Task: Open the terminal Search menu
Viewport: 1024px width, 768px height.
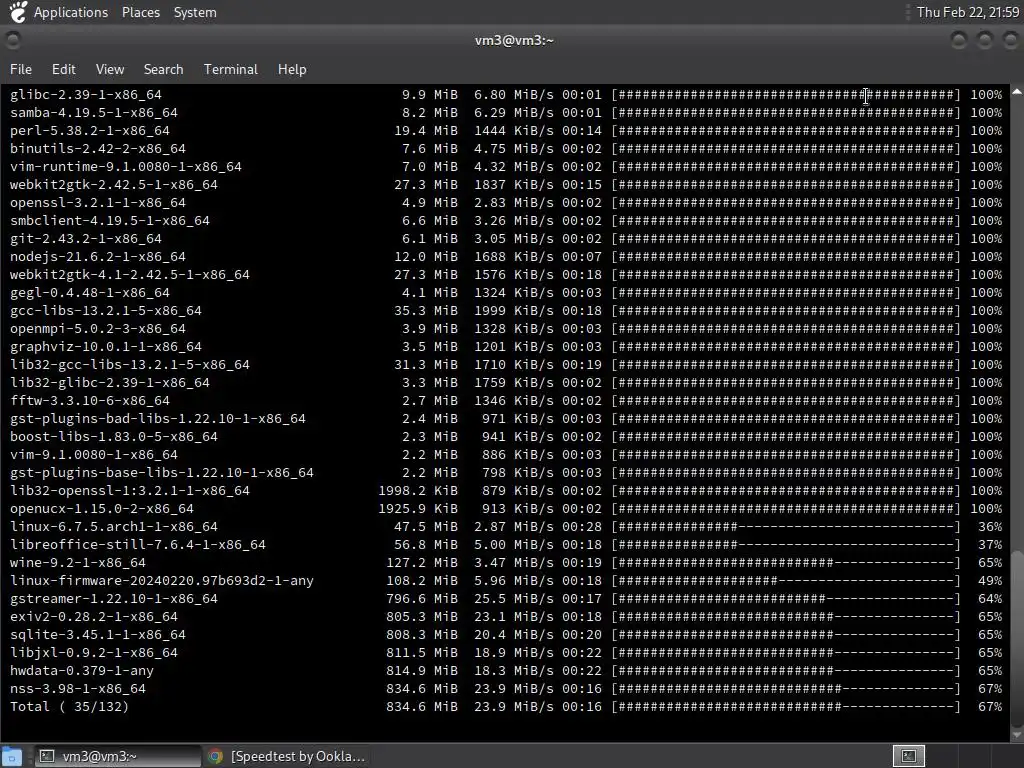Action: click(163, 69)
